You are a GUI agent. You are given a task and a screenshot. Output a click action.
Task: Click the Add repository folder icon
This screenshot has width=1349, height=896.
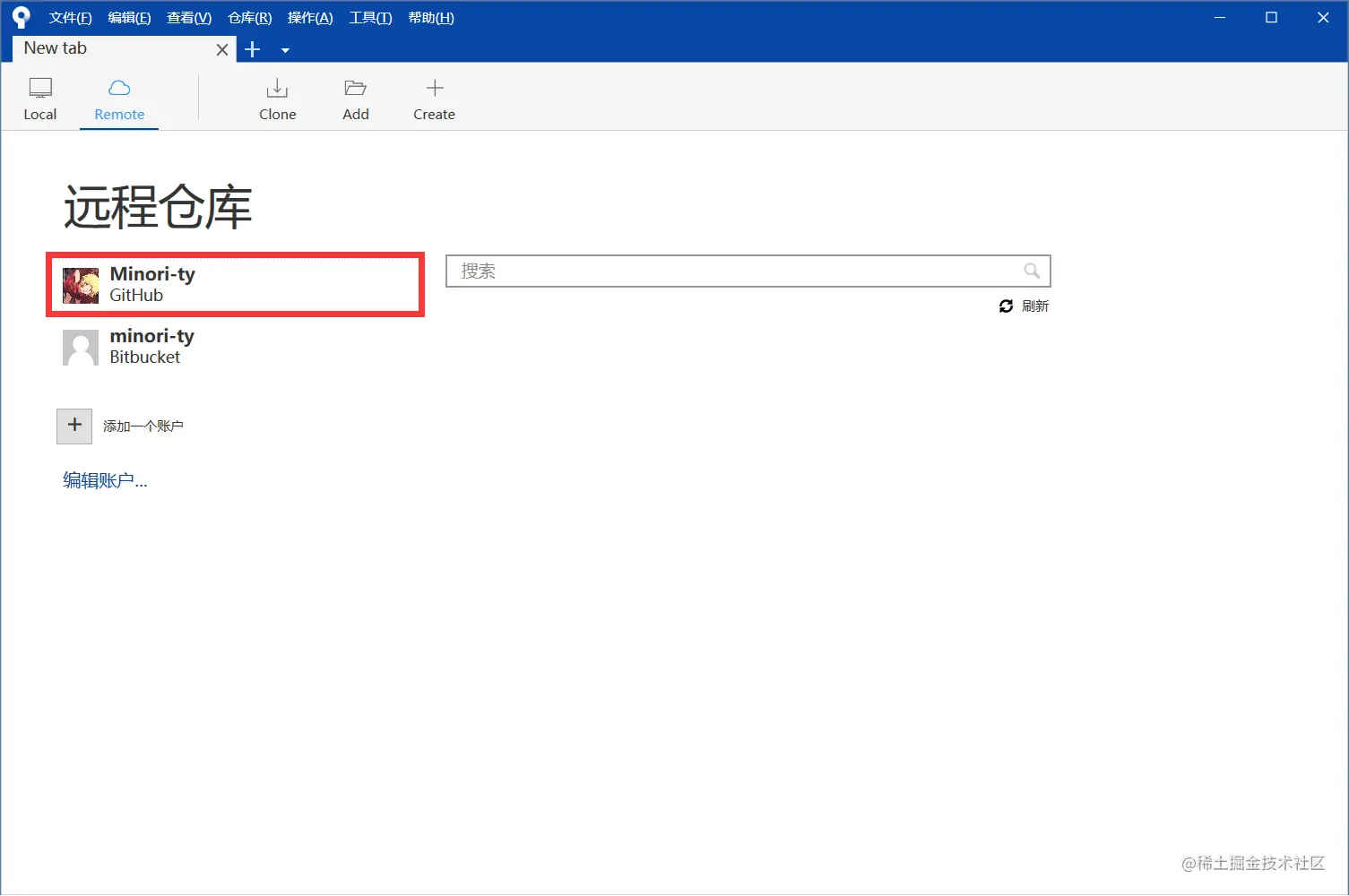356,88
